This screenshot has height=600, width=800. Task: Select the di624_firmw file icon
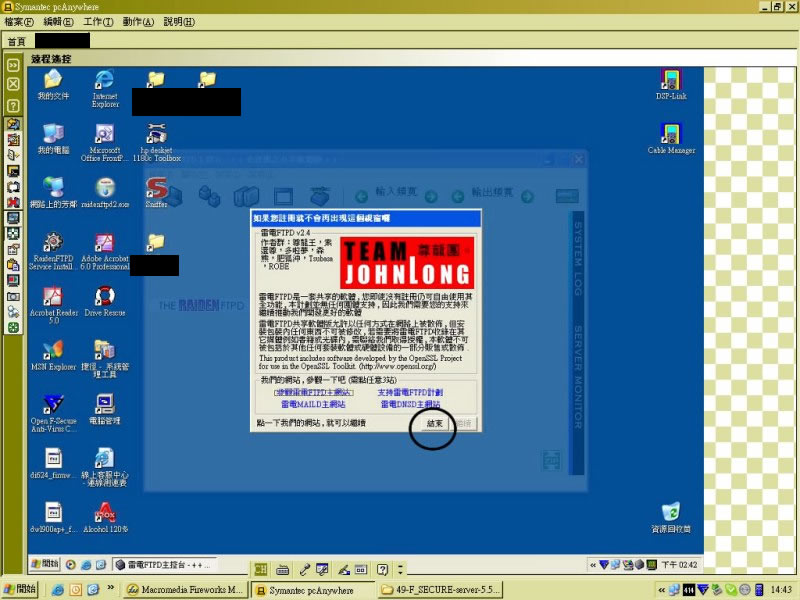point(53,464)
